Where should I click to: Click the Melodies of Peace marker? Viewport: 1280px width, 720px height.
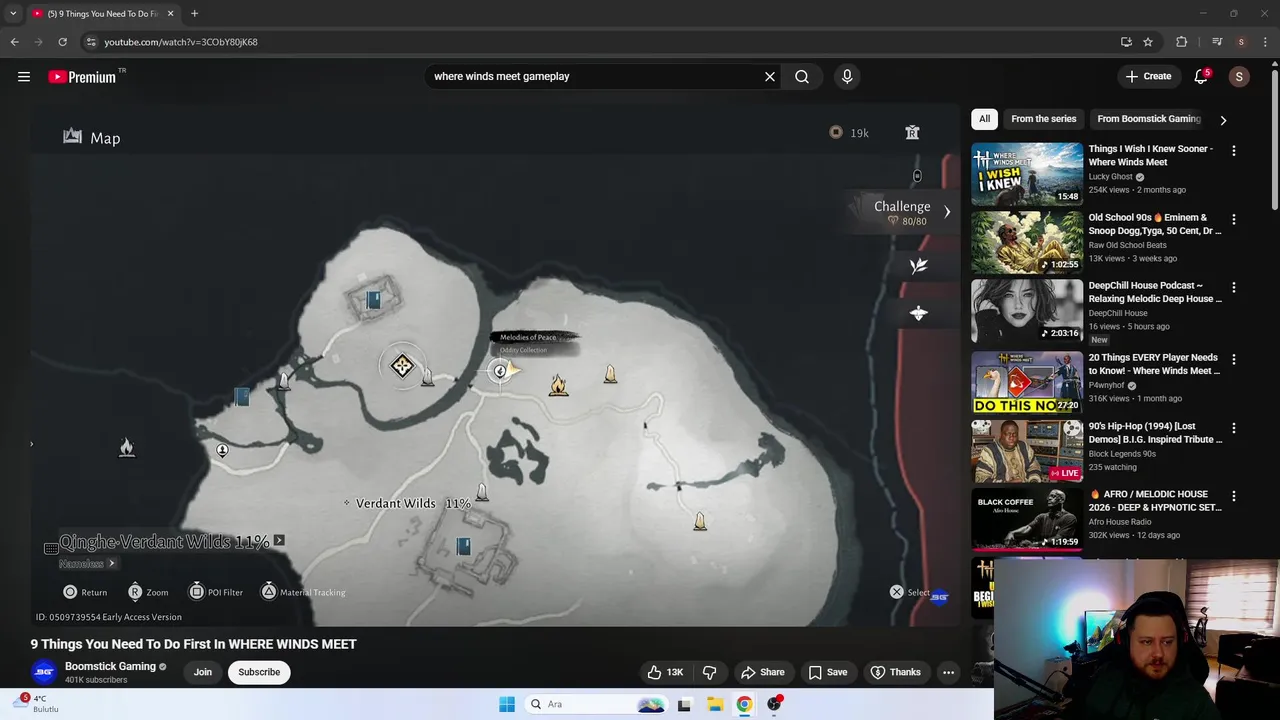click(500, 371)
